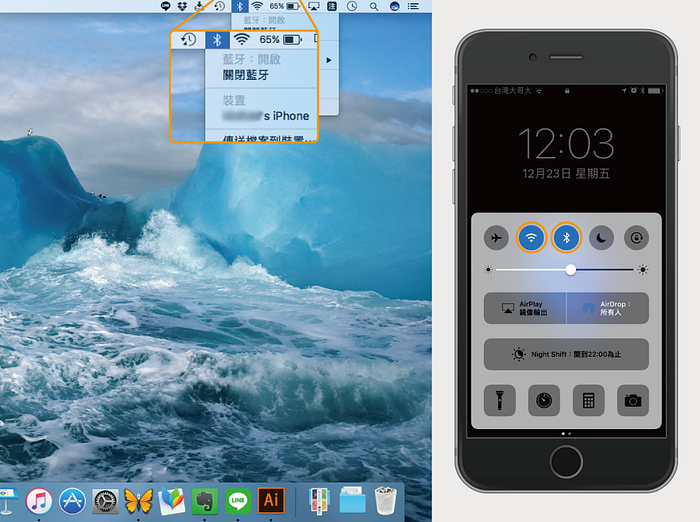Activate Siri from the menu bar
Viewport: 700px width, 522px height.
tap(394, 6)
